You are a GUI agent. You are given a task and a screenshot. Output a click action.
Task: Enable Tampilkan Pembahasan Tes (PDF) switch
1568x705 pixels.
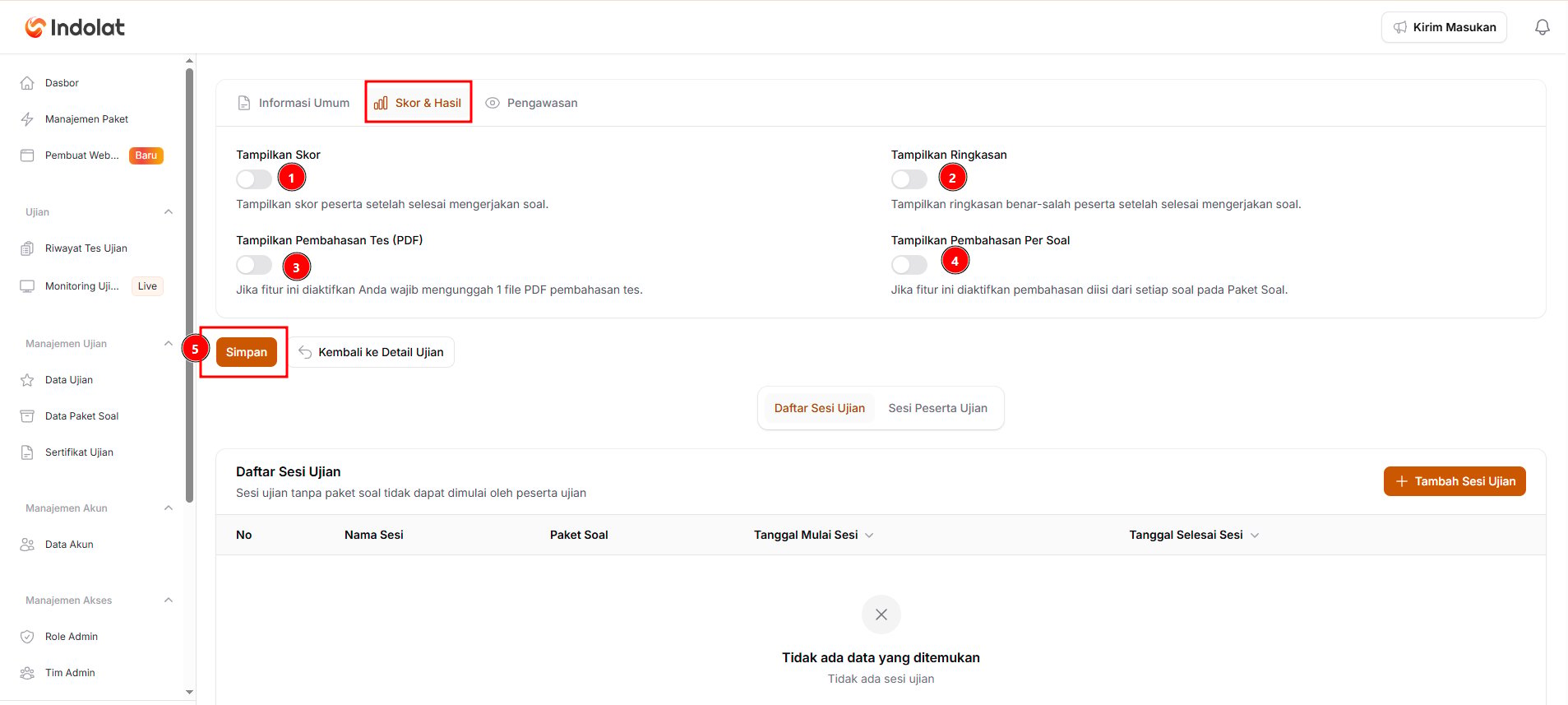(254, 265)
